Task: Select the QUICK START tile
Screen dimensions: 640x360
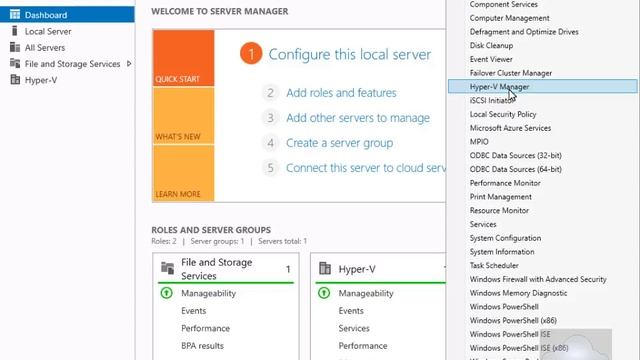Action: [x=184, y=58]
